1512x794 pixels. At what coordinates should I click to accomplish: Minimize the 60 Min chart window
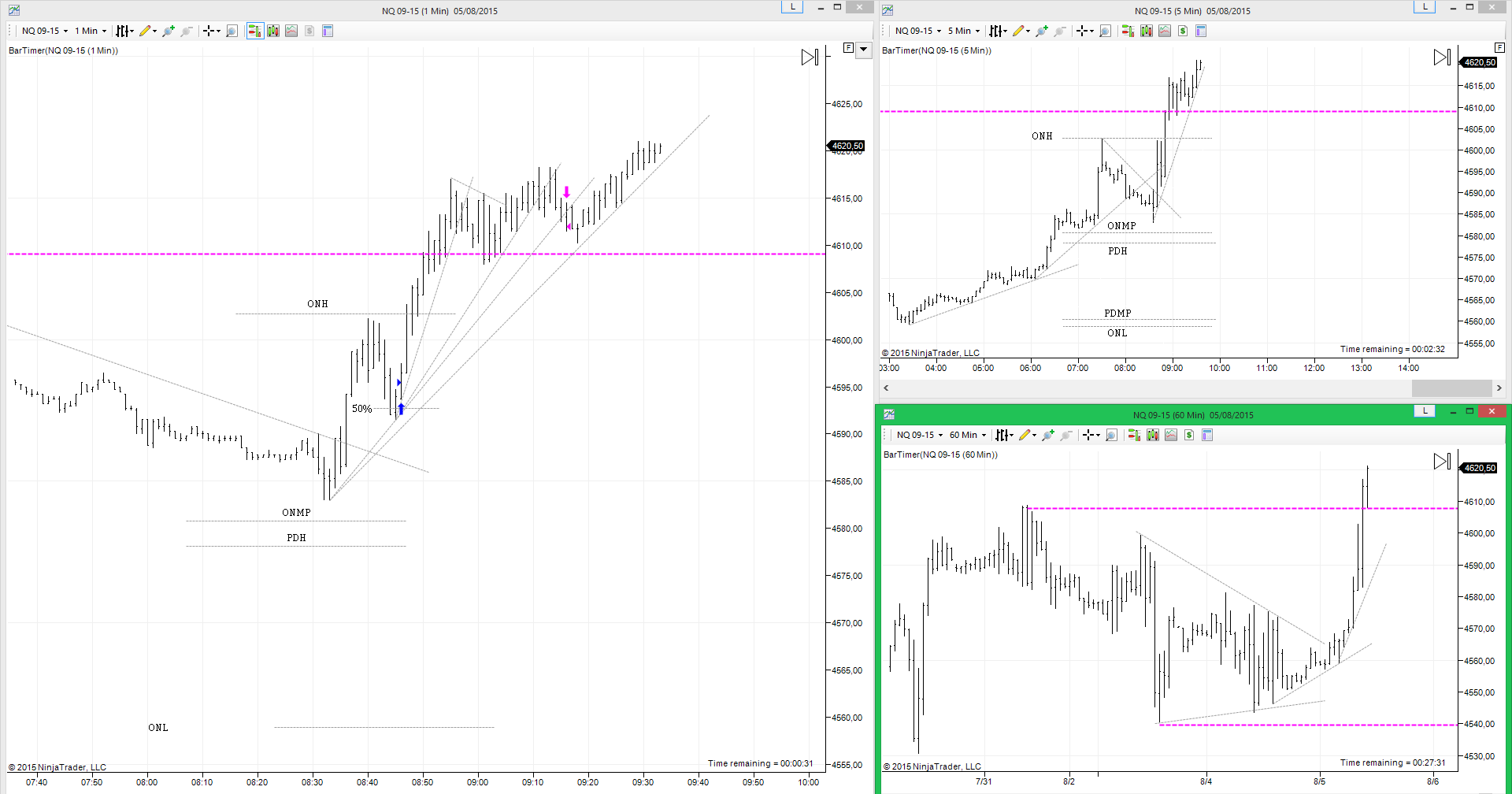coord(1452,411)
